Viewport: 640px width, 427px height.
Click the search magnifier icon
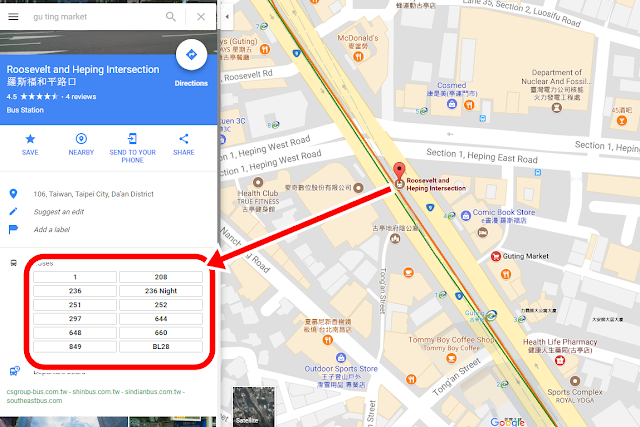(171, 17)
